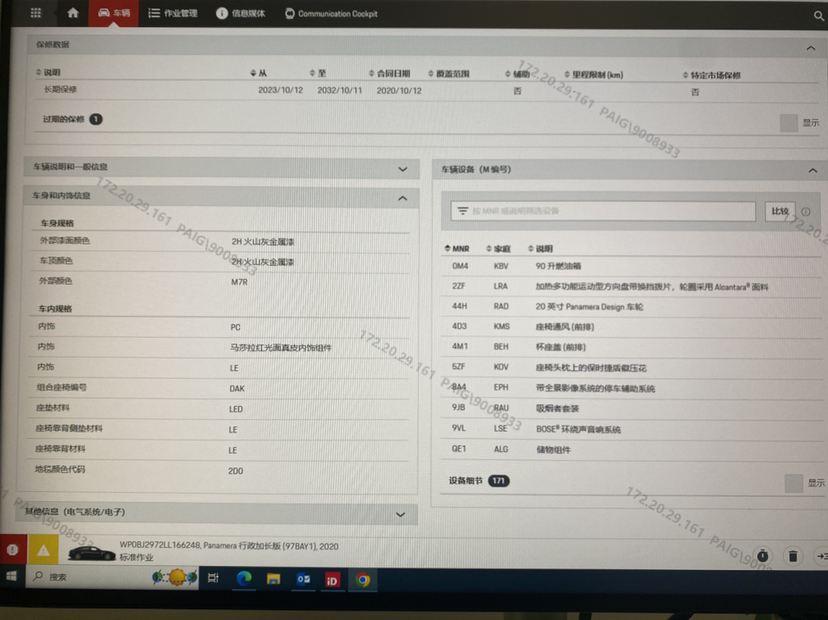Sort equipment list by MNR column
828x620 pixels.
pos(457,248)
